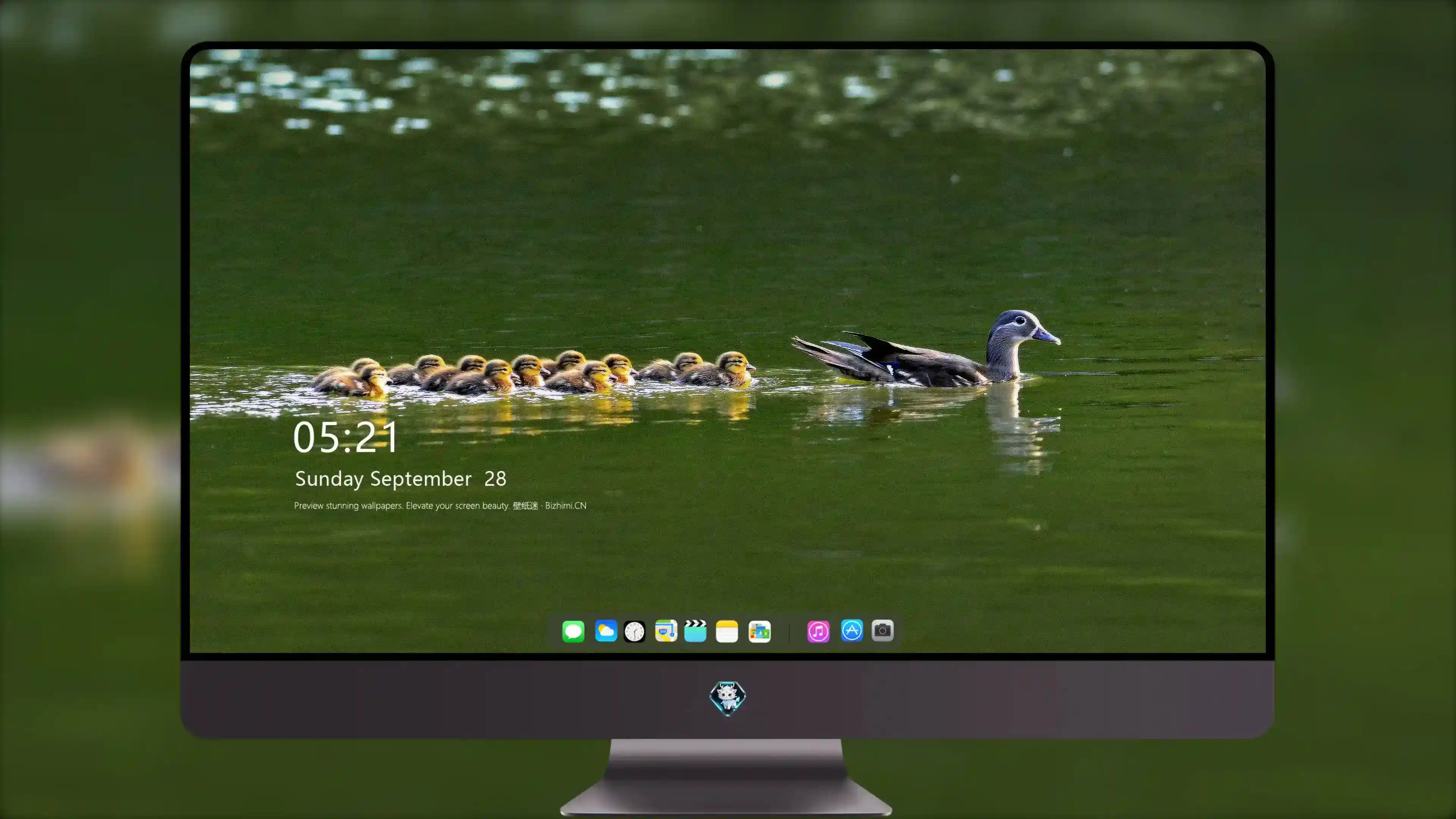This screenshot has height=819, width=1456.
Task: Open the colorful photo collage app icon
Action: [x=759, y=631]
